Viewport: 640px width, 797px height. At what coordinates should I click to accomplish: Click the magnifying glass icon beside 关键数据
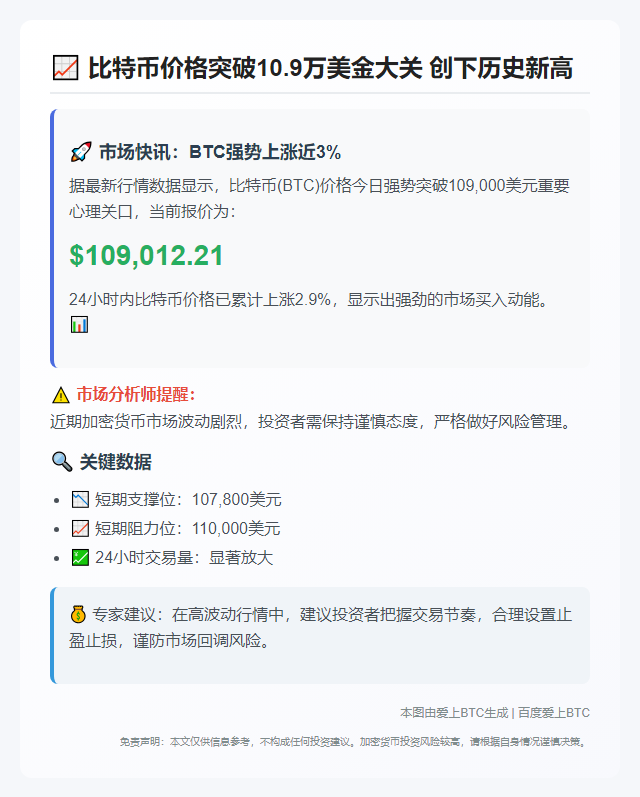click(62, 462)
